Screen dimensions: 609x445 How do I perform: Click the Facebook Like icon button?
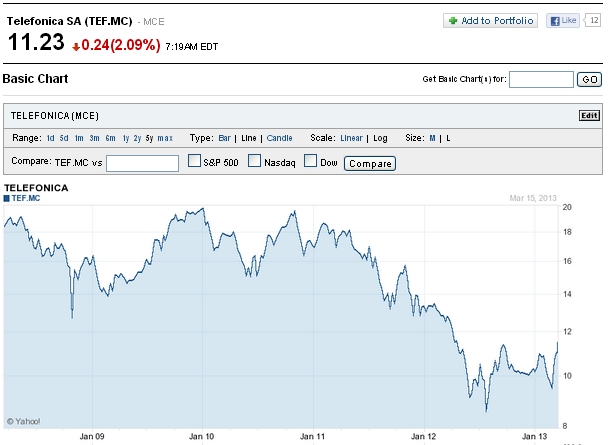[x=563, y=21]
